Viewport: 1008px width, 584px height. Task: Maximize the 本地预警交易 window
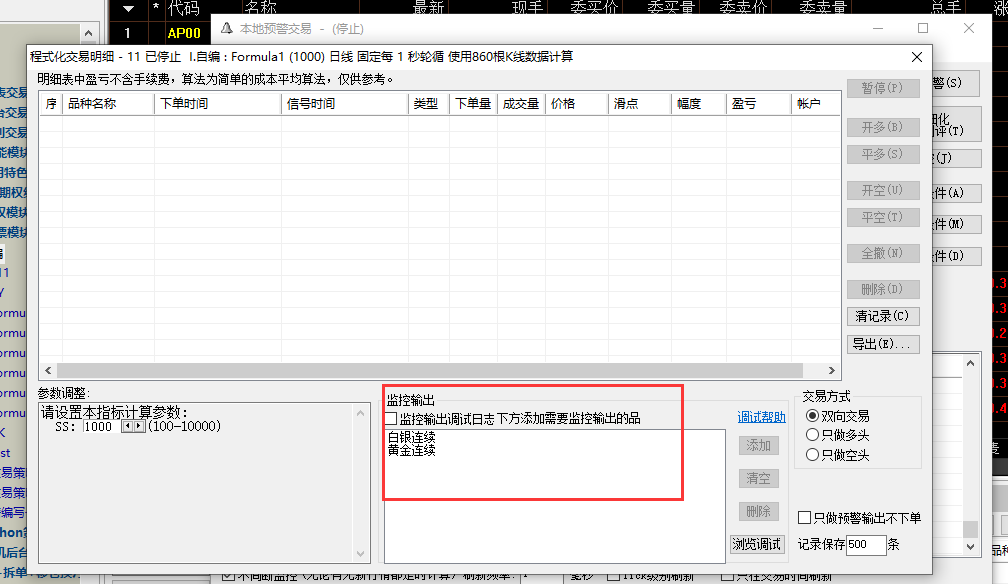pos(923,28)
